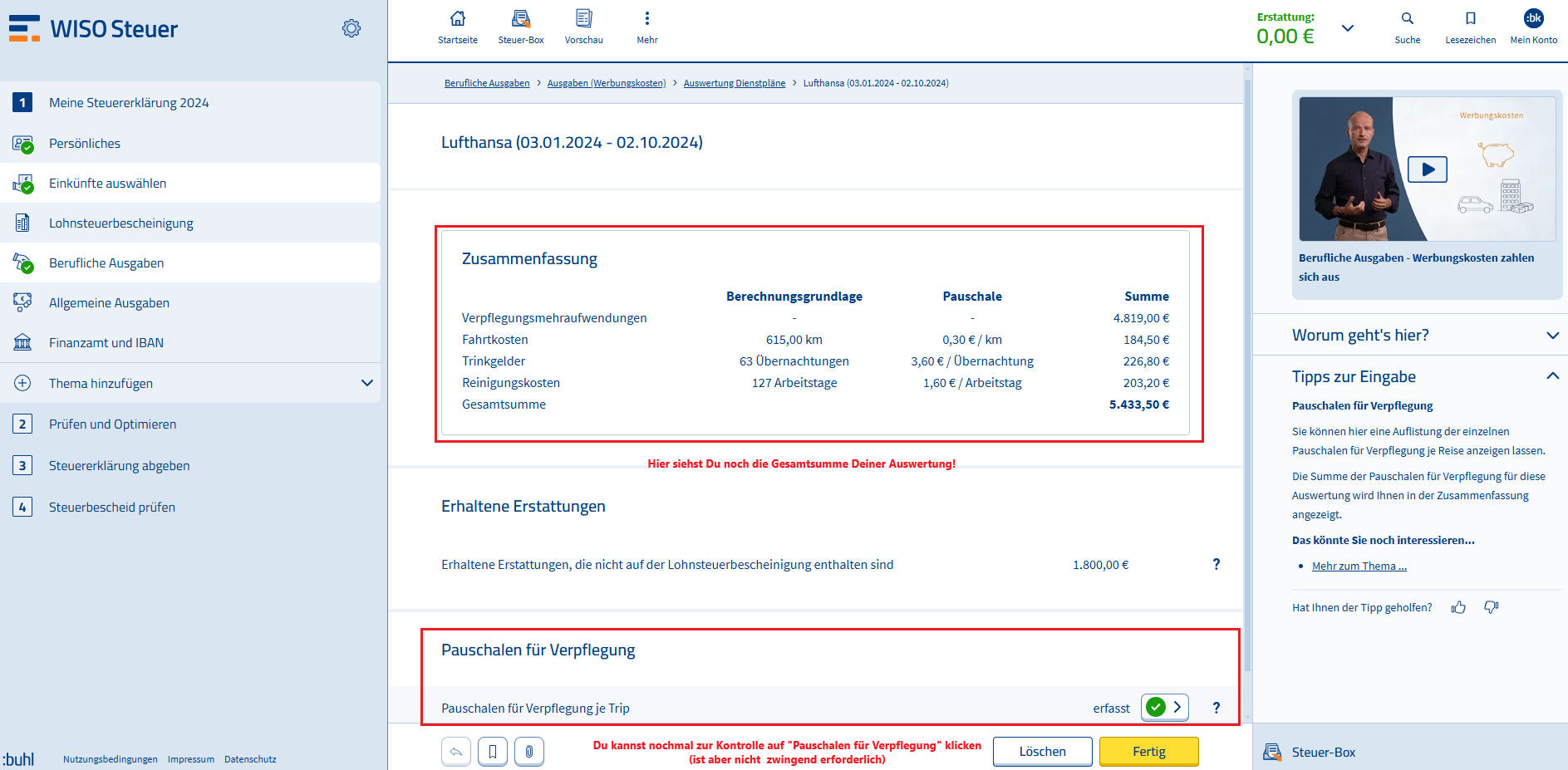This screenshot has width=1568, height=770.
Task: Open the Mehr menu
Action: coord(647,27)
